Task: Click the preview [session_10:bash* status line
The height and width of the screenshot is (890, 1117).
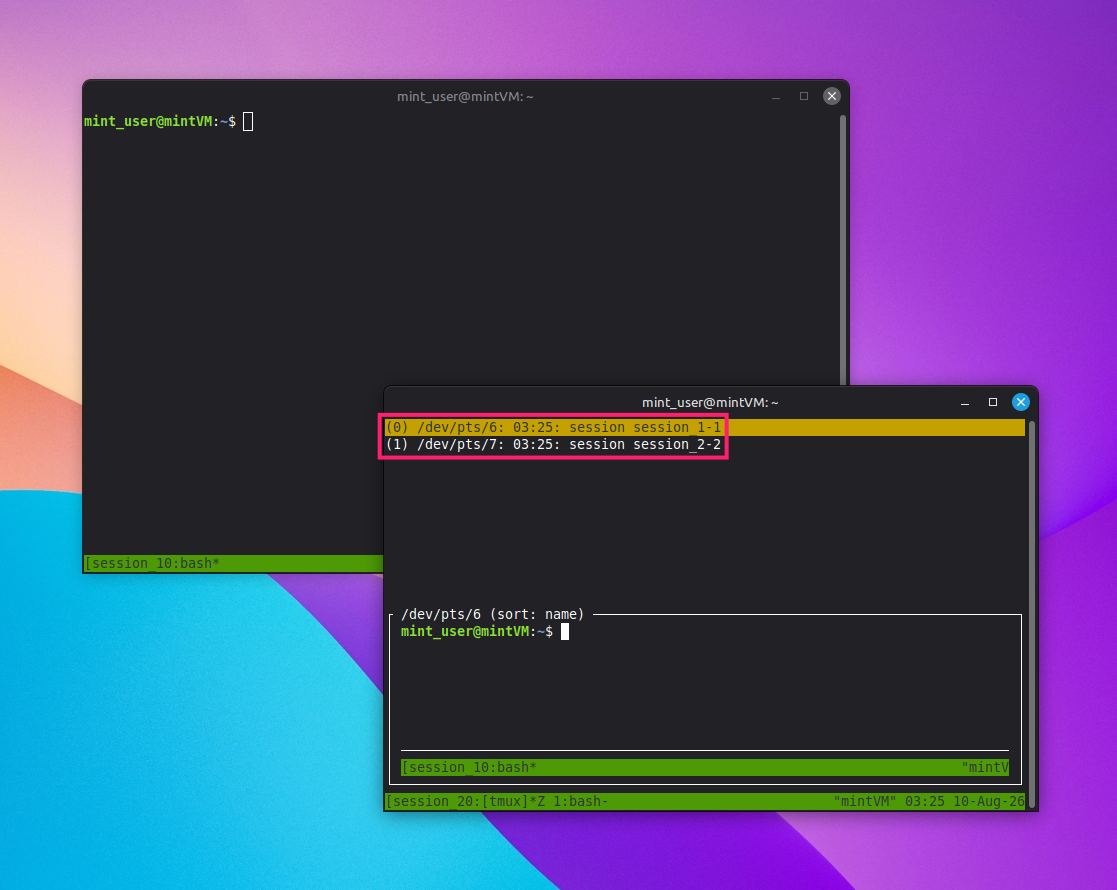Action: pyautogui.click(x=705, y=767)
